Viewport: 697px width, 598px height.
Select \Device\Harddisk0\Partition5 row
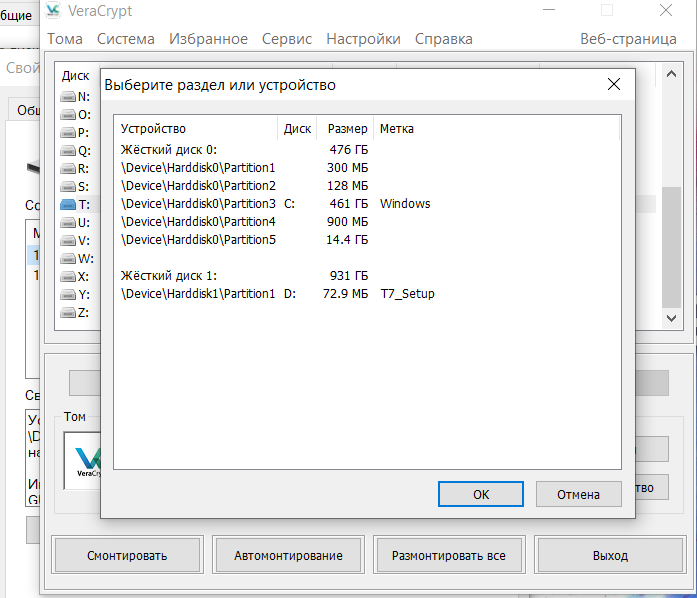(x=367, y=240)
